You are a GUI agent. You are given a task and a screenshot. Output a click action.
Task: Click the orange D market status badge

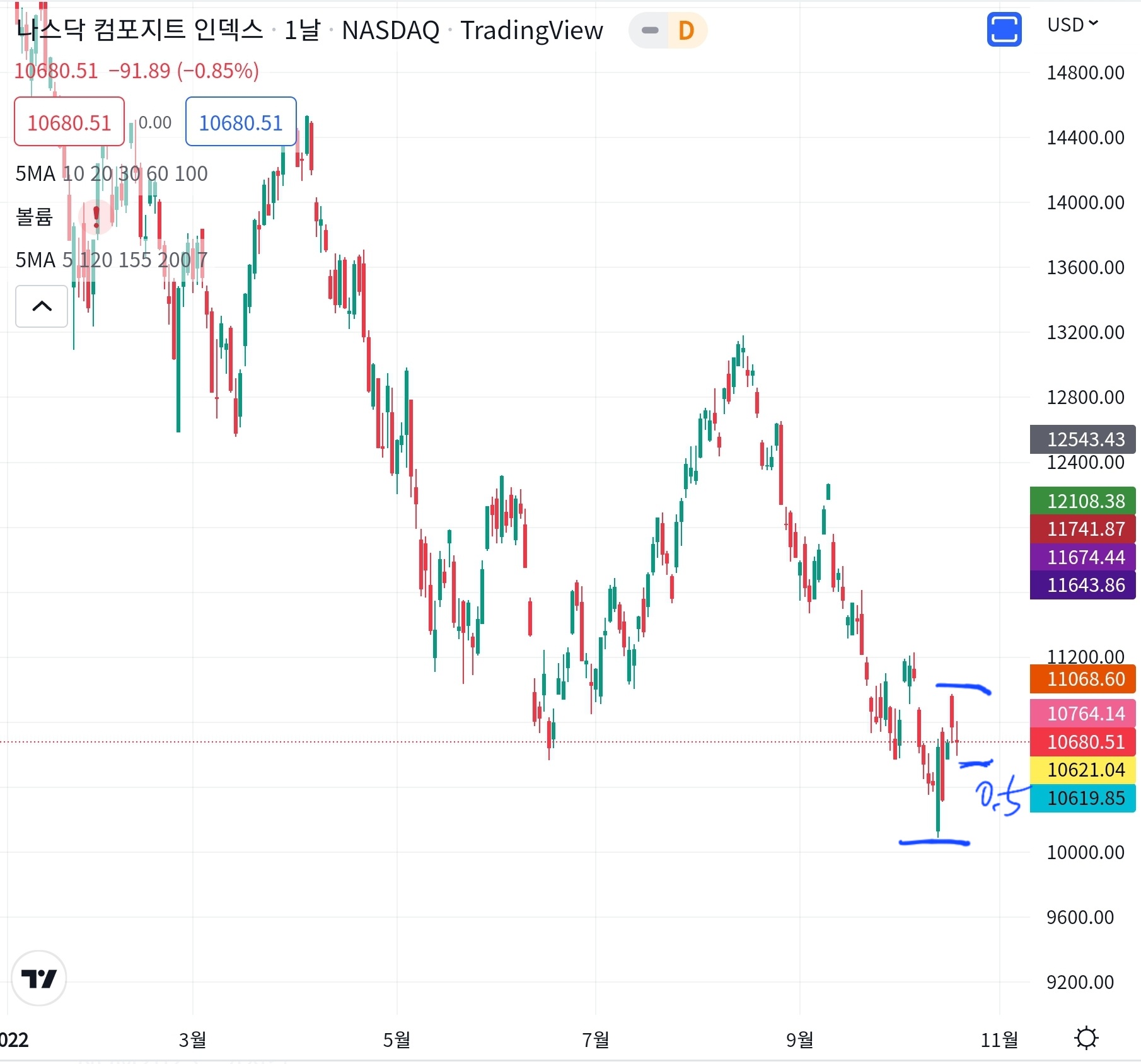coord(686,30)
